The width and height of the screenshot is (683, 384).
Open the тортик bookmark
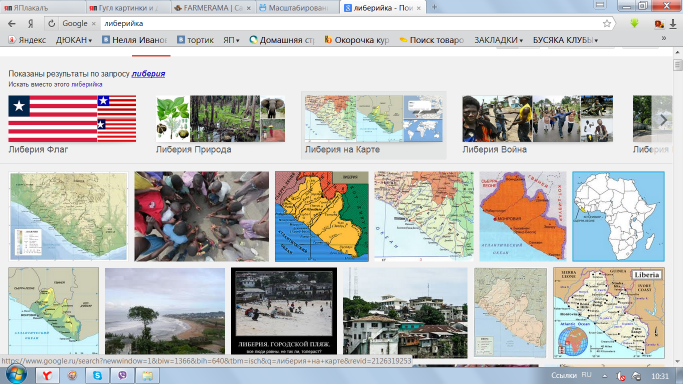[x=195, y=40]
